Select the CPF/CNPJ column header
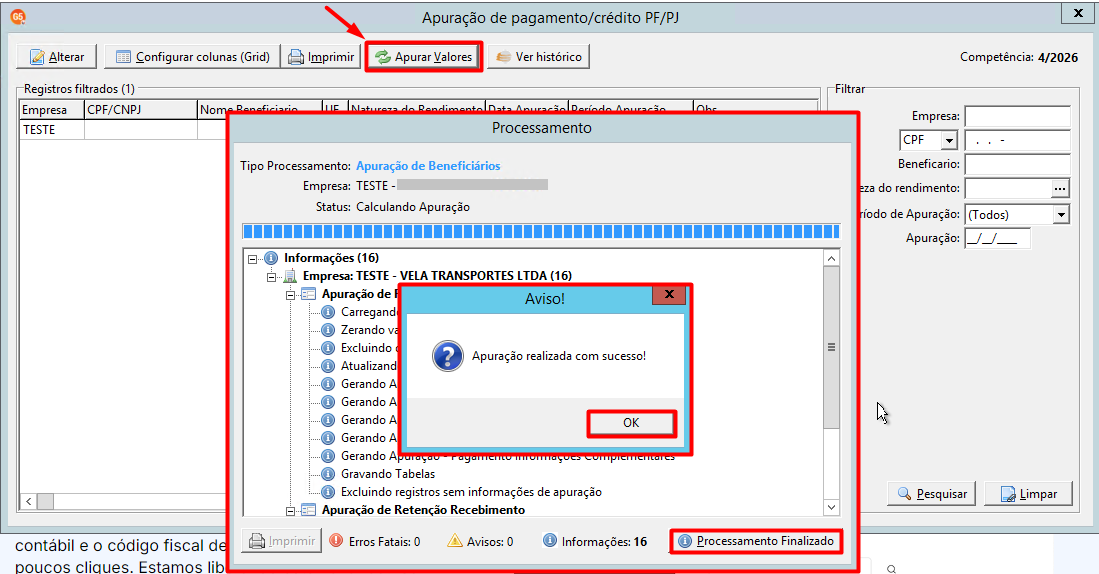1099x574 pixels. pyautogui.click(x=141, y=110)
